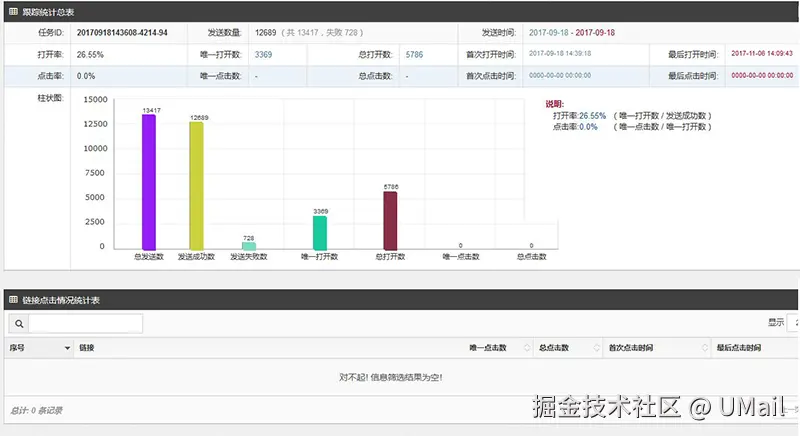Open total opens count 5786 link
The height and width of the screenshot is (436, 800).
[x=414, y=55]
